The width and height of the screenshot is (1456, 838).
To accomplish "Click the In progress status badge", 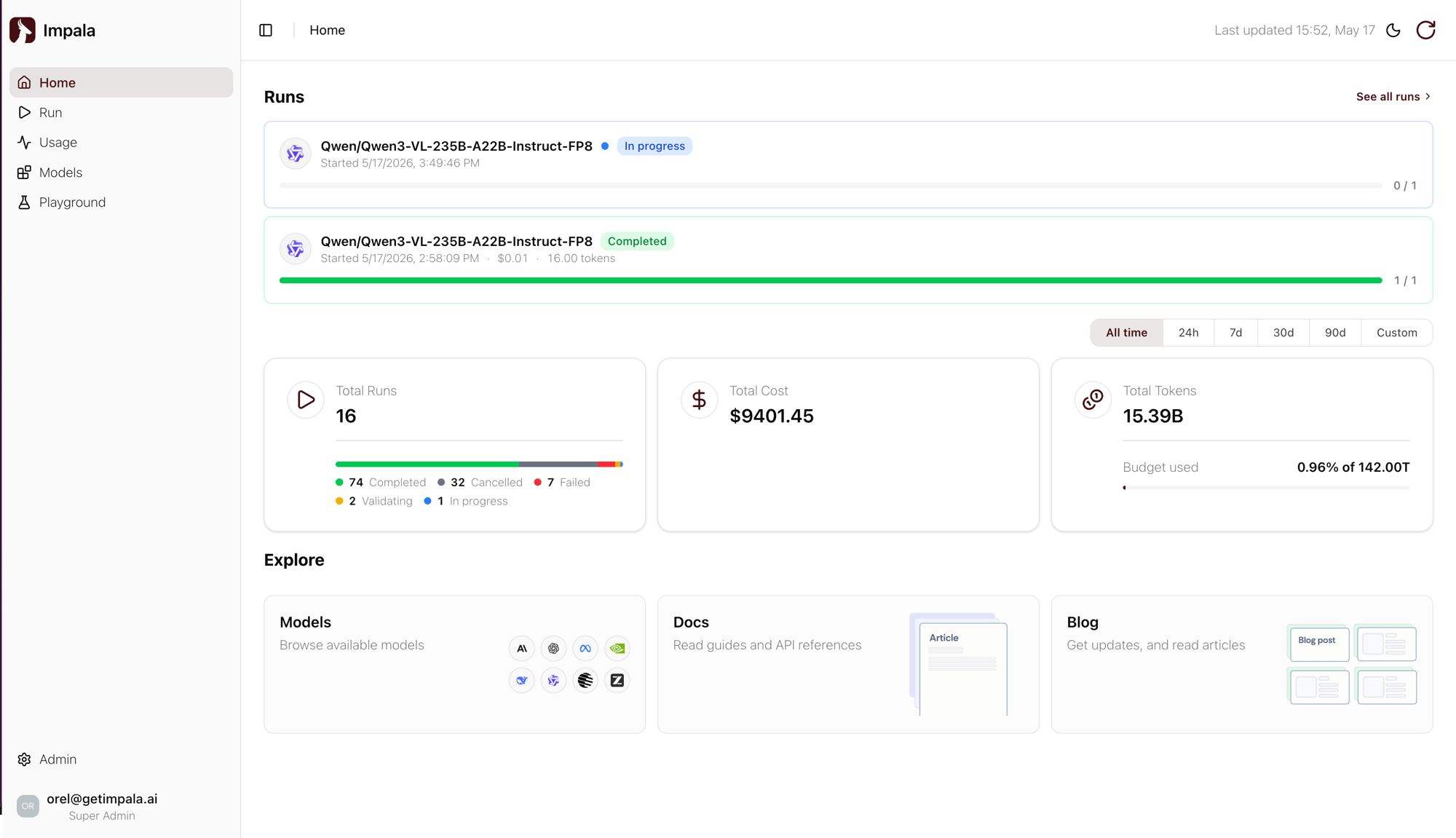I will pyautogui.click(x=654, y=146).
